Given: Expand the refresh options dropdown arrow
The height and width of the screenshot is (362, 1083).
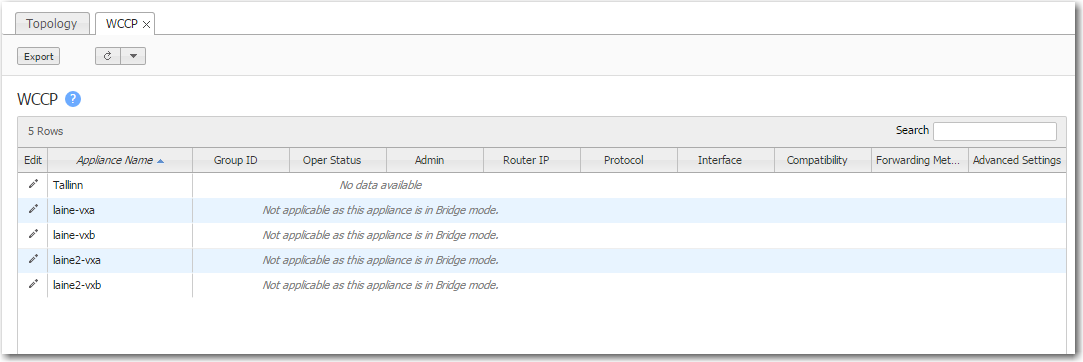Looking at the screenshot, I should click(x=133, y=56).
